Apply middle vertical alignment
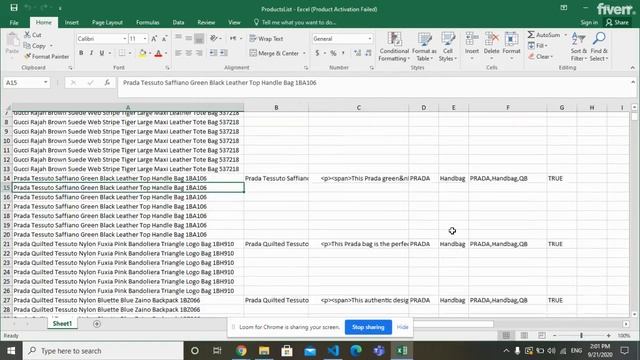 tap(189, 38)
